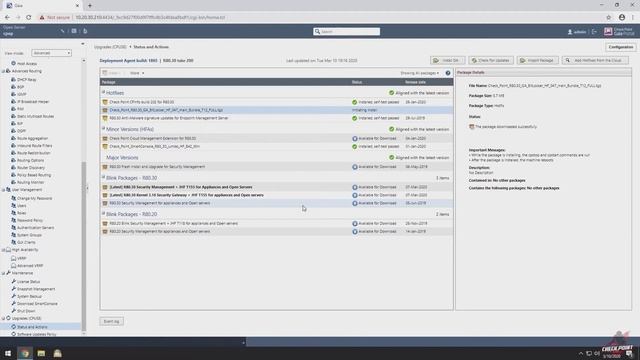Open the Password Policy page
This screenshot has height=360, width=640.
30,220
